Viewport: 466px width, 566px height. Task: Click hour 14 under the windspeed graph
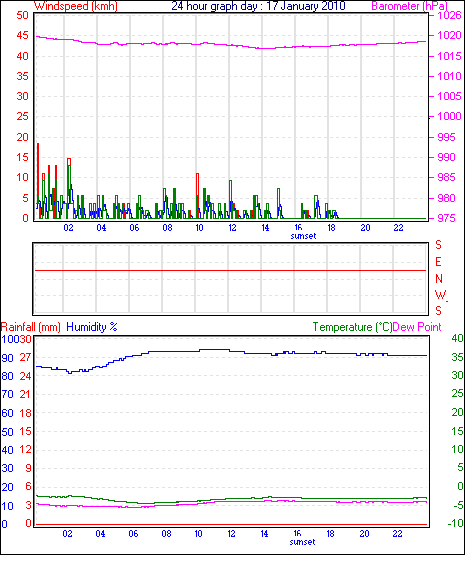pyautogui.click(x=265, y=228)
